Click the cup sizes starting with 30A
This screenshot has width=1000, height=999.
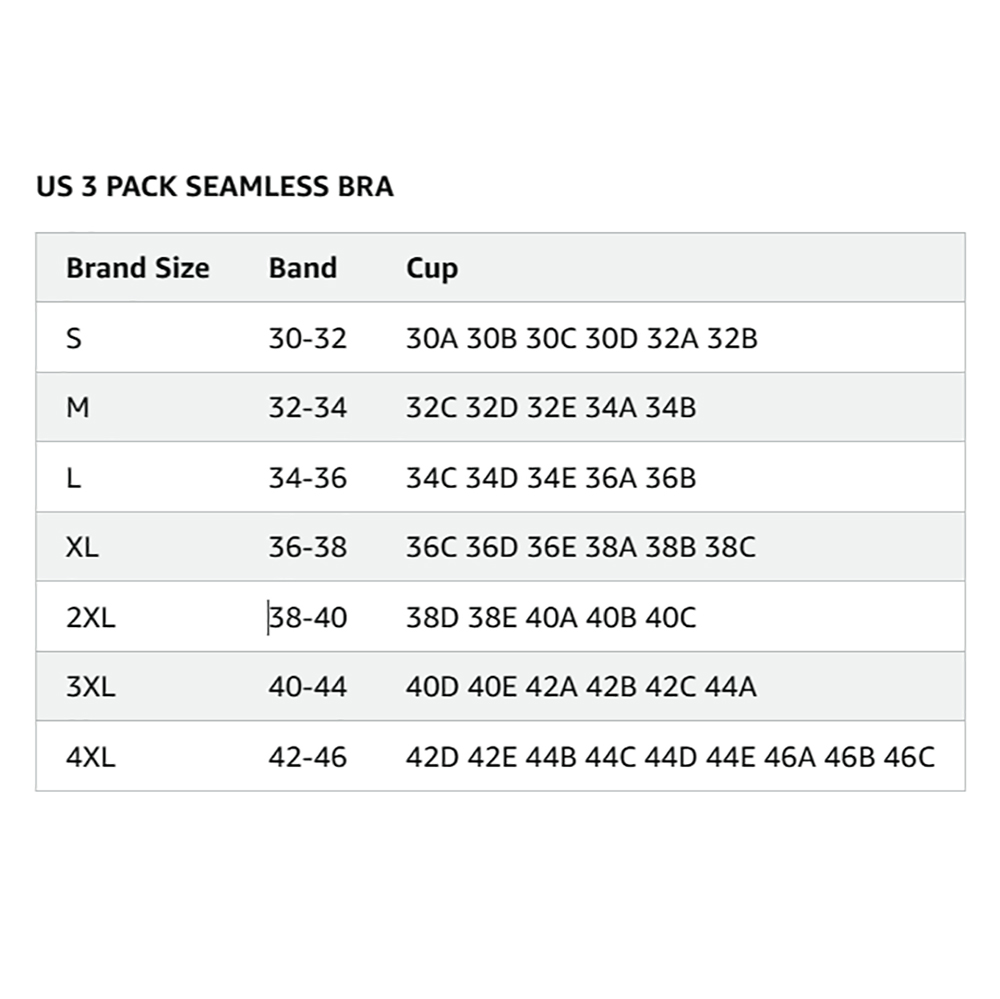(581, 338)
